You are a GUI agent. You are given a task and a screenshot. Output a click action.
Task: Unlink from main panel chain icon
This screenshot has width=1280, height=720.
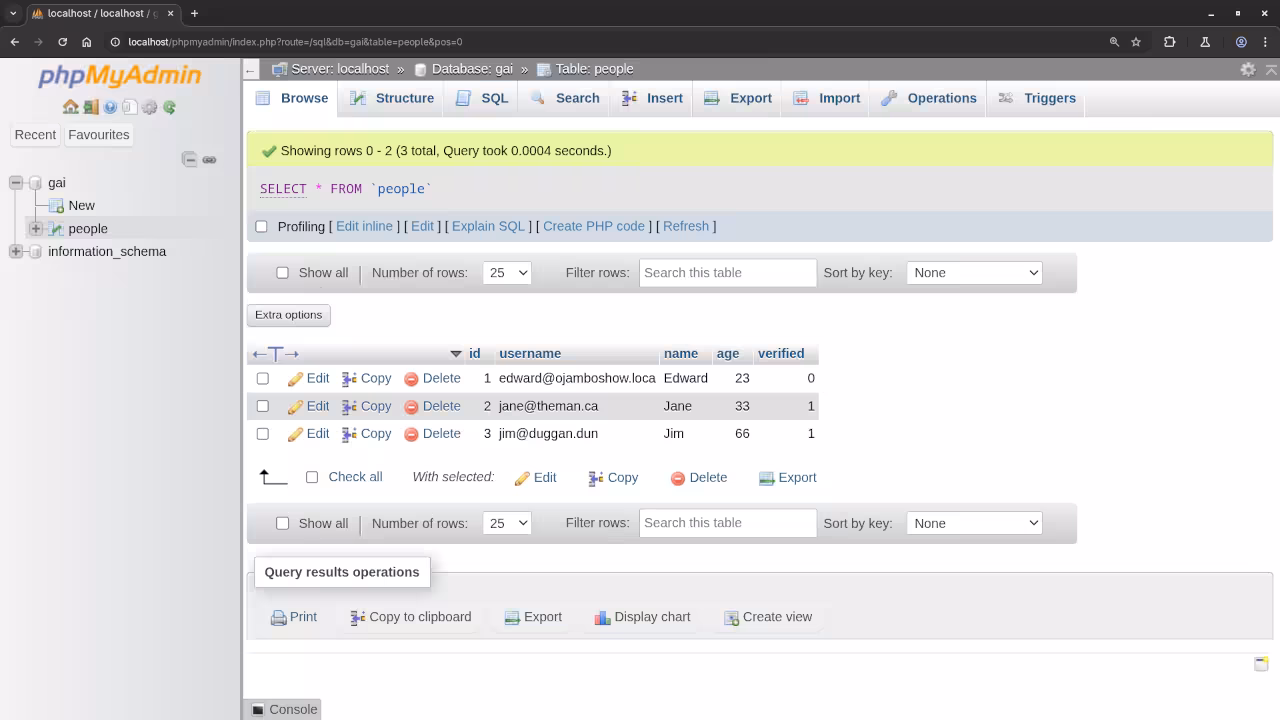coord(209,159)
